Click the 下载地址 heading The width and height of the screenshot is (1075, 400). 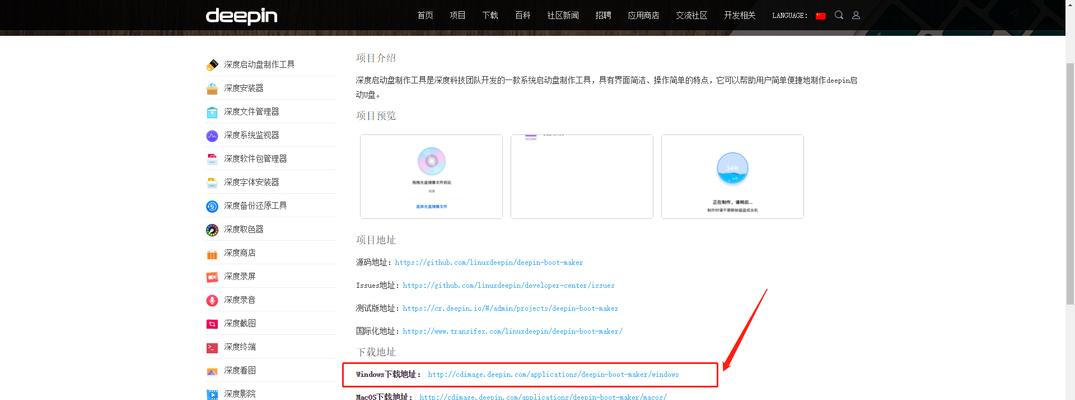[x=376, y=352]
